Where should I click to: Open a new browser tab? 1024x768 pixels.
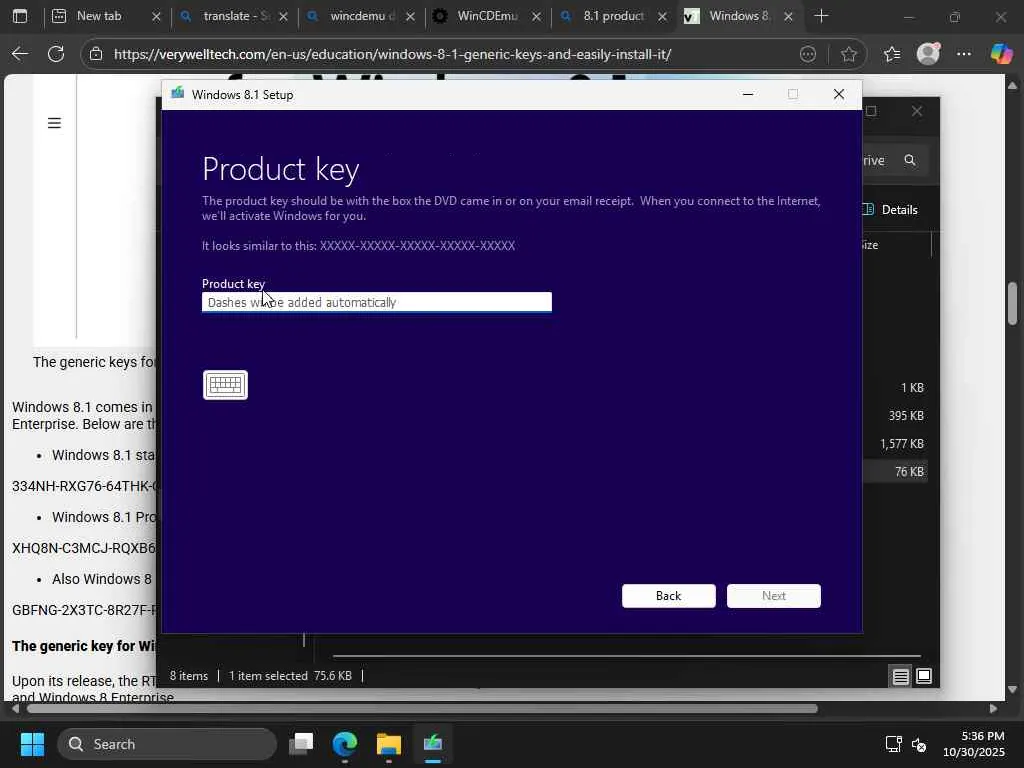tap(822, 16)
